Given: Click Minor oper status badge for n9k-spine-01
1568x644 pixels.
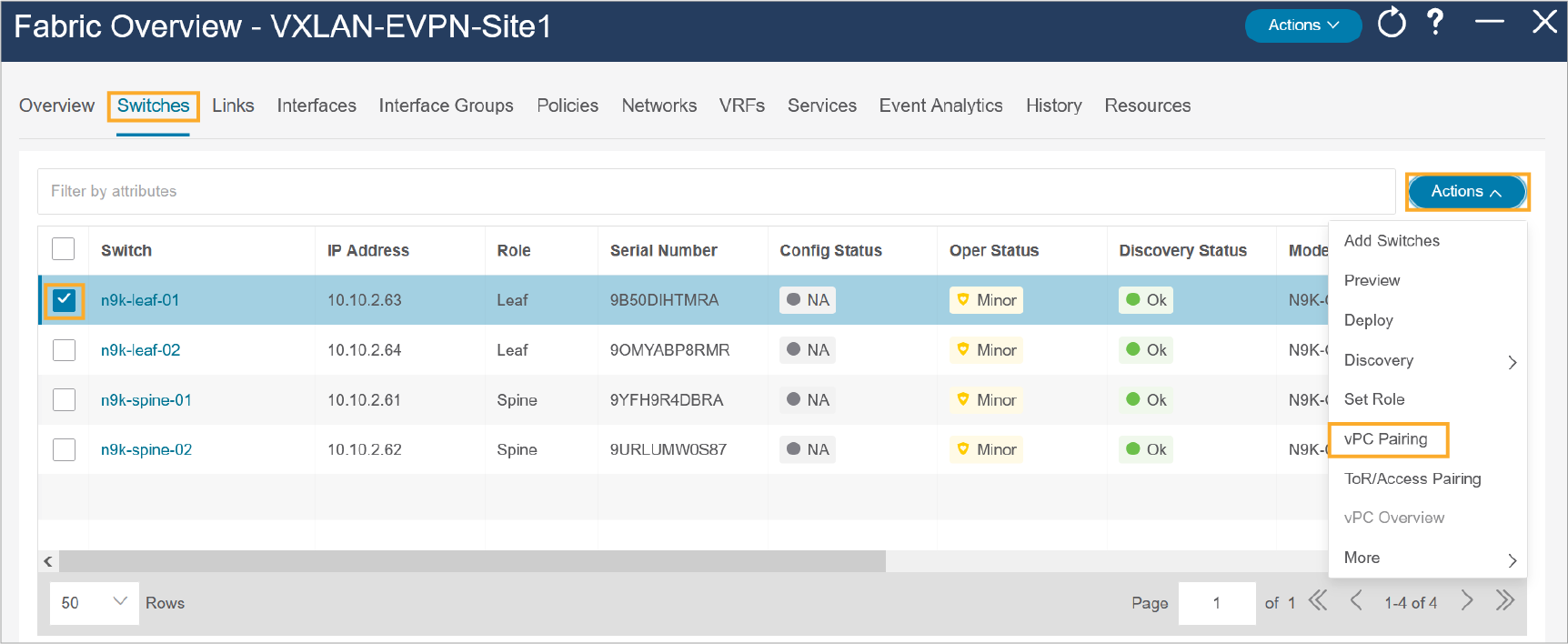Looking at the screenshot, I should (986, 400).
